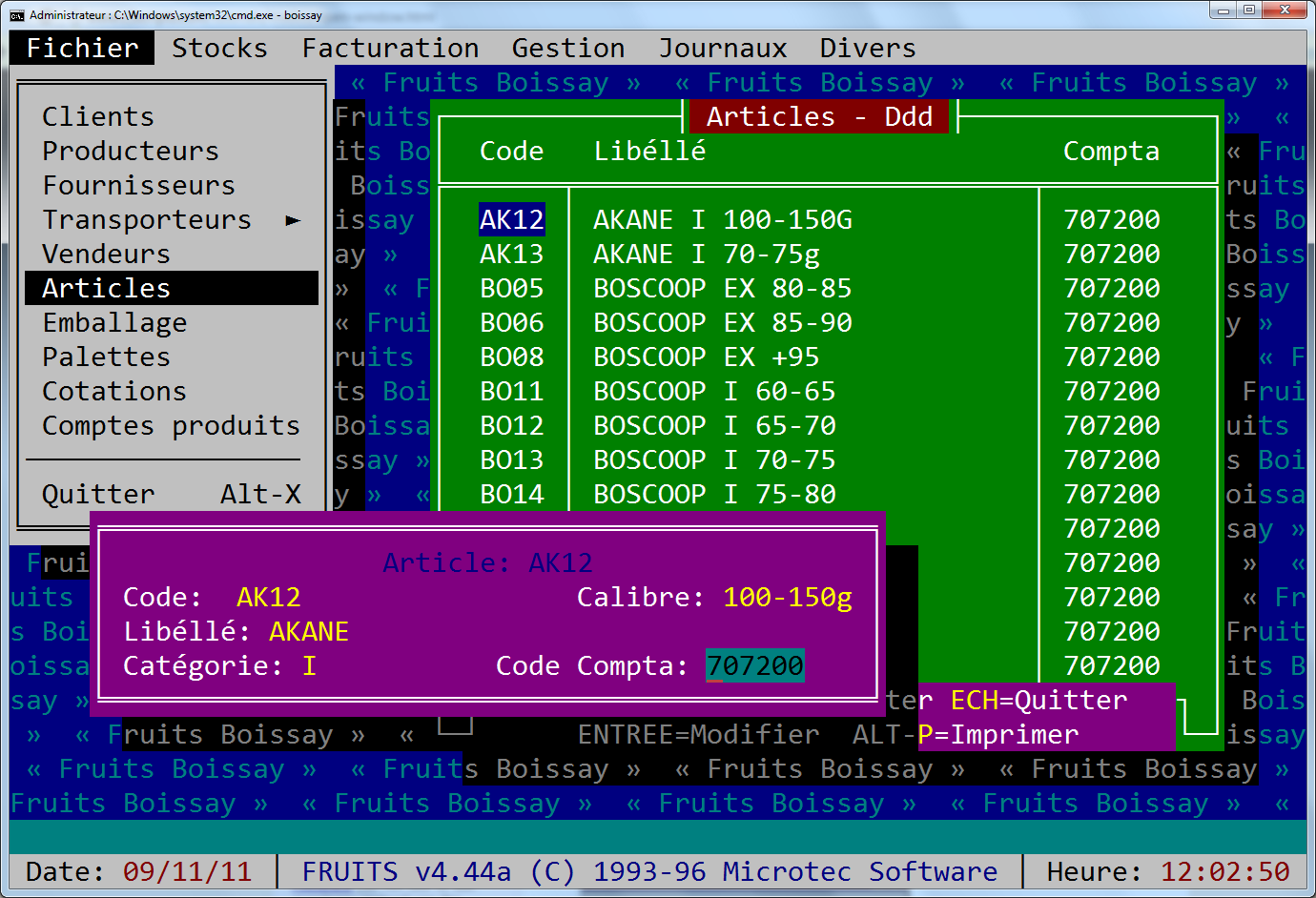Focus the Code Compta field 707200
Viewport: 1316px width, 898px height.
coord(755,665)
